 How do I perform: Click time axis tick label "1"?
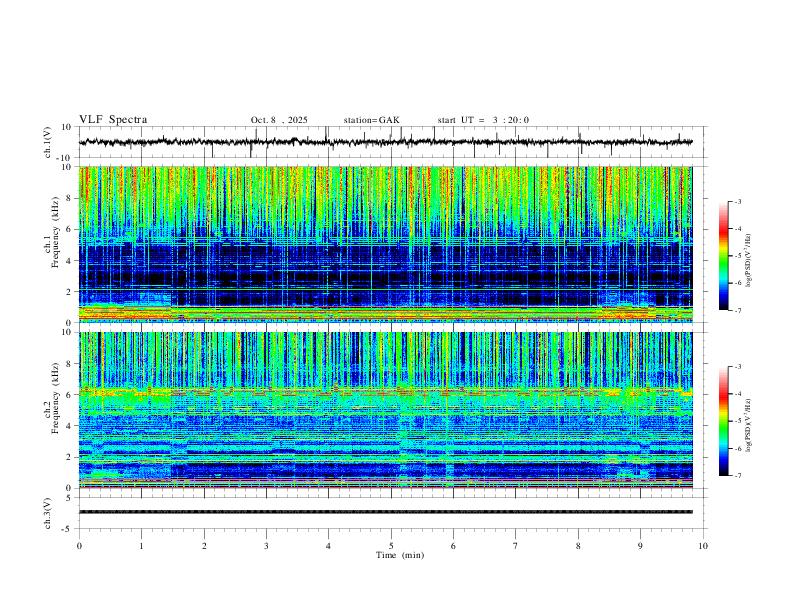(x=141, y=546)
